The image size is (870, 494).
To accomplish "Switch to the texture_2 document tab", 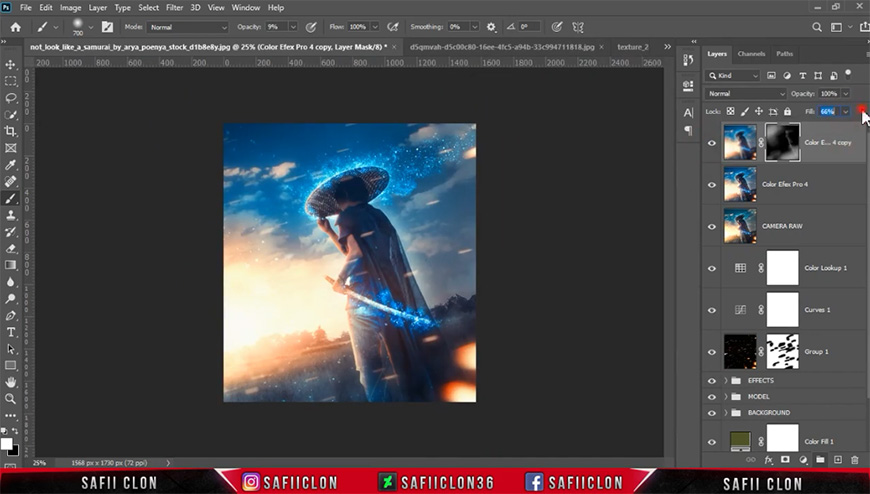I will pos(633,47).
